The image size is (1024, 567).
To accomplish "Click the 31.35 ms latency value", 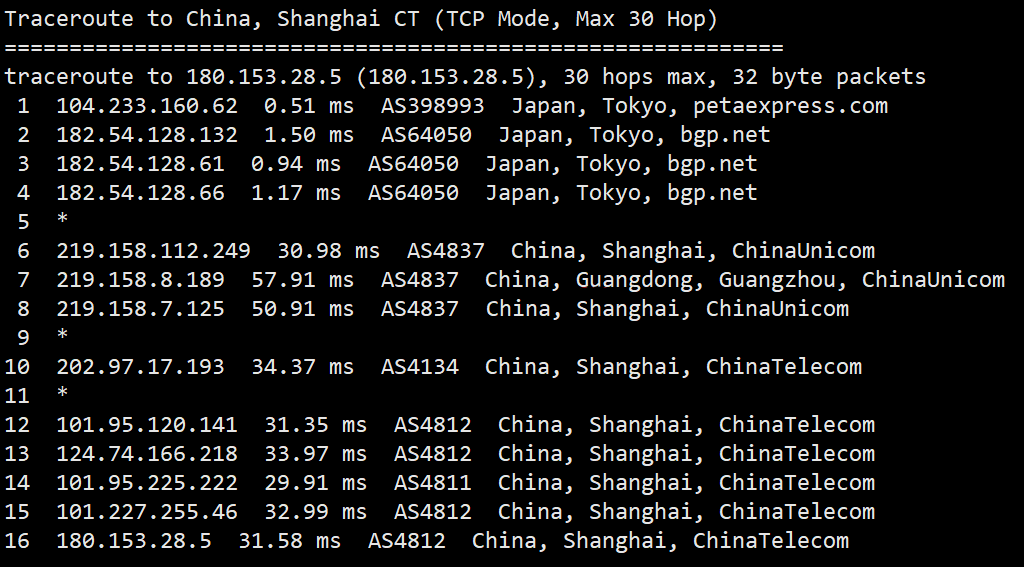I will [x=315, y=424].
